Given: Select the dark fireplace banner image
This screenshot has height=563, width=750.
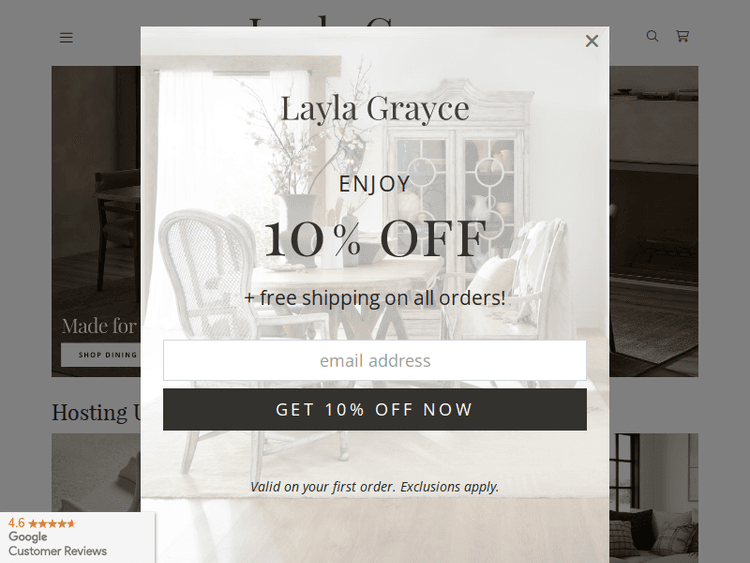Looking at the screenshot, I should pyautogui.click(x=653, y=221).
